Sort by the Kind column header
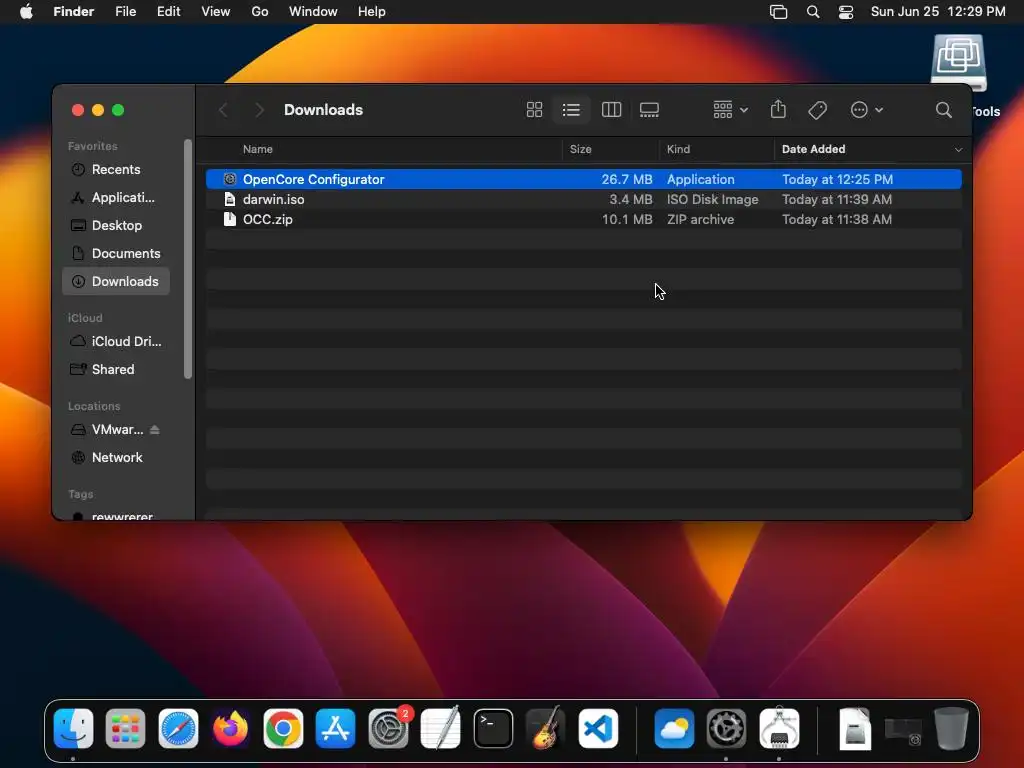 tap(678, 149)
